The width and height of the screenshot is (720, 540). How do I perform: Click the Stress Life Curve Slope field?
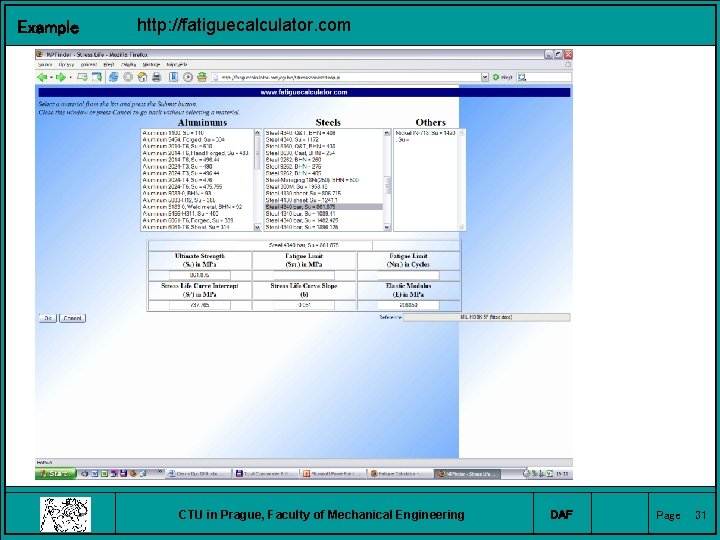[x=304, y=305]
